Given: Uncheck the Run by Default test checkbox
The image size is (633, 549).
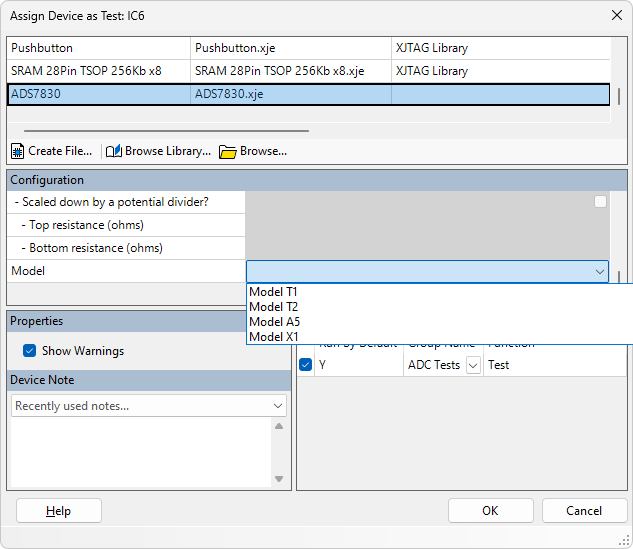Looking at the screenshot, I should click(x=306, y=365).
